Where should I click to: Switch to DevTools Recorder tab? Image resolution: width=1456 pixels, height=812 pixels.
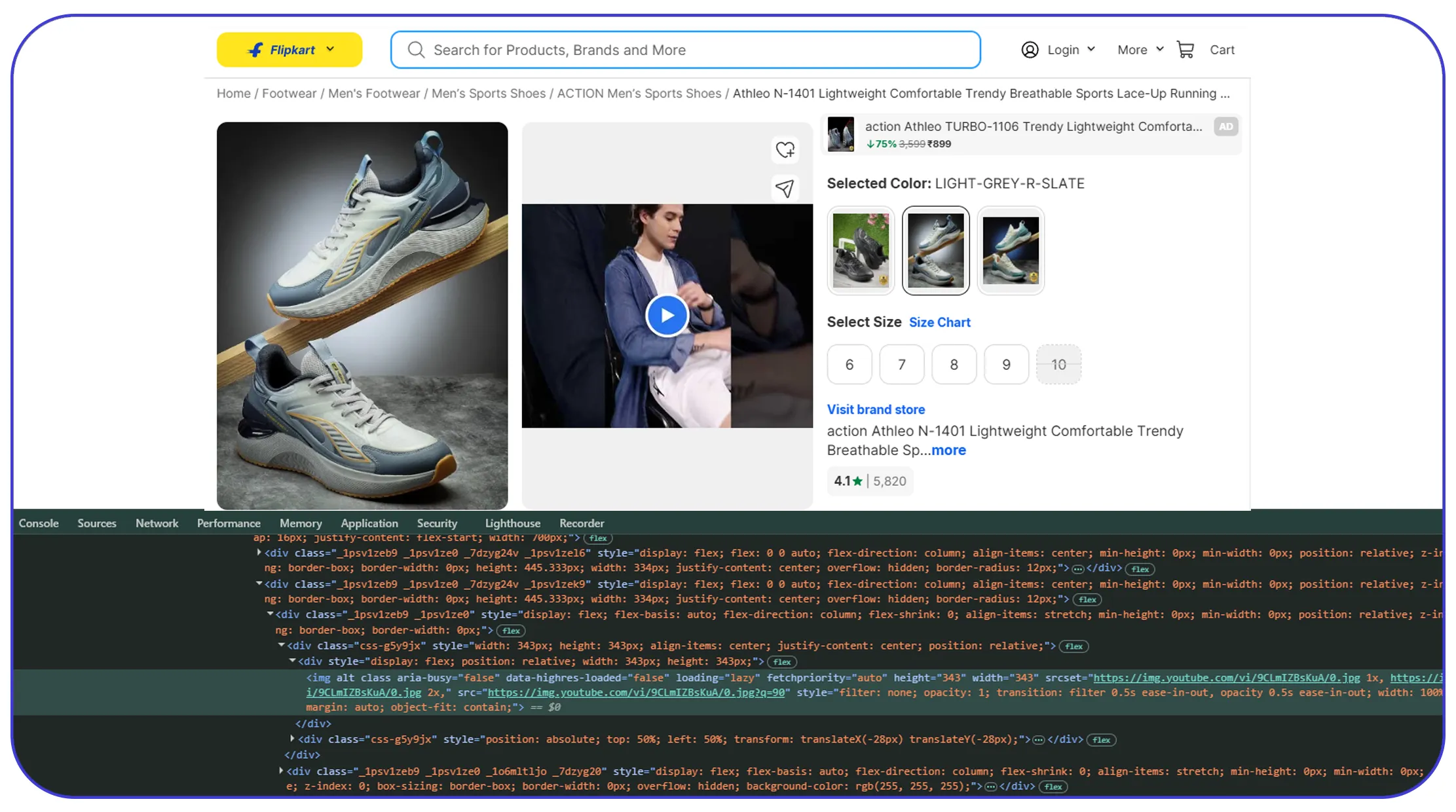tap(582, 523)
